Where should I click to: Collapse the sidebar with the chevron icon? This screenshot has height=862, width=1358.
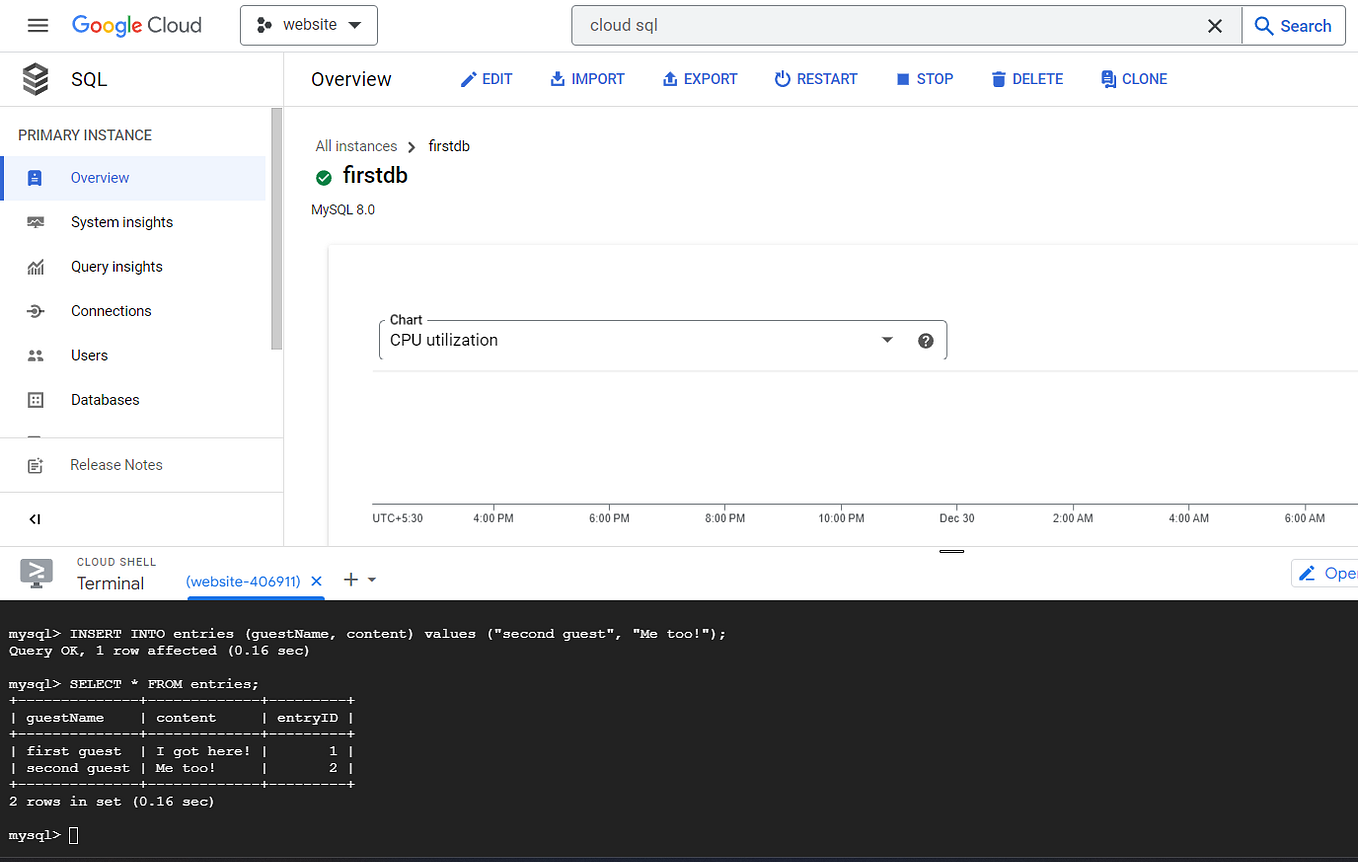tap(35, 519)
